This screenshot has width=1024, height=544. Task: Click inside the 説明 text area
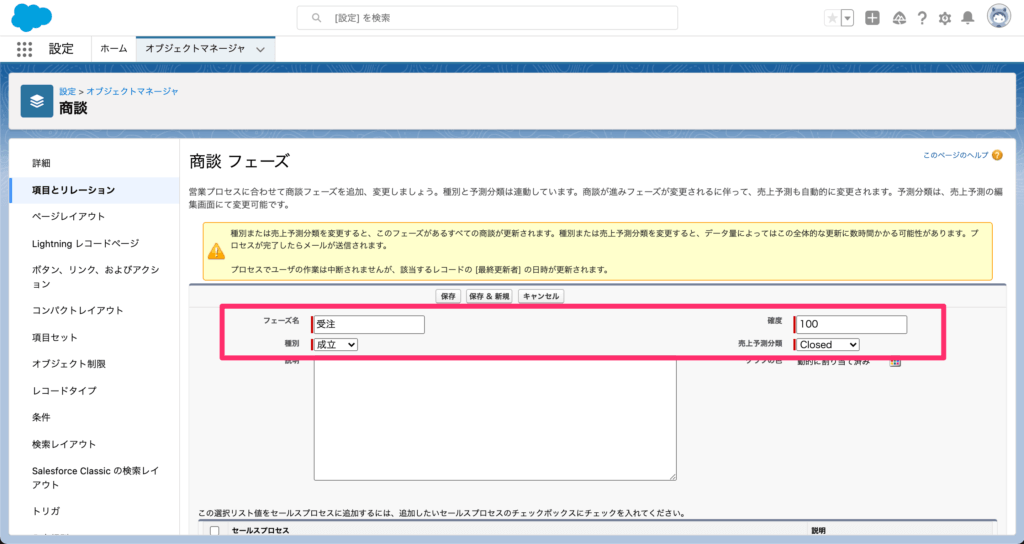495,421
